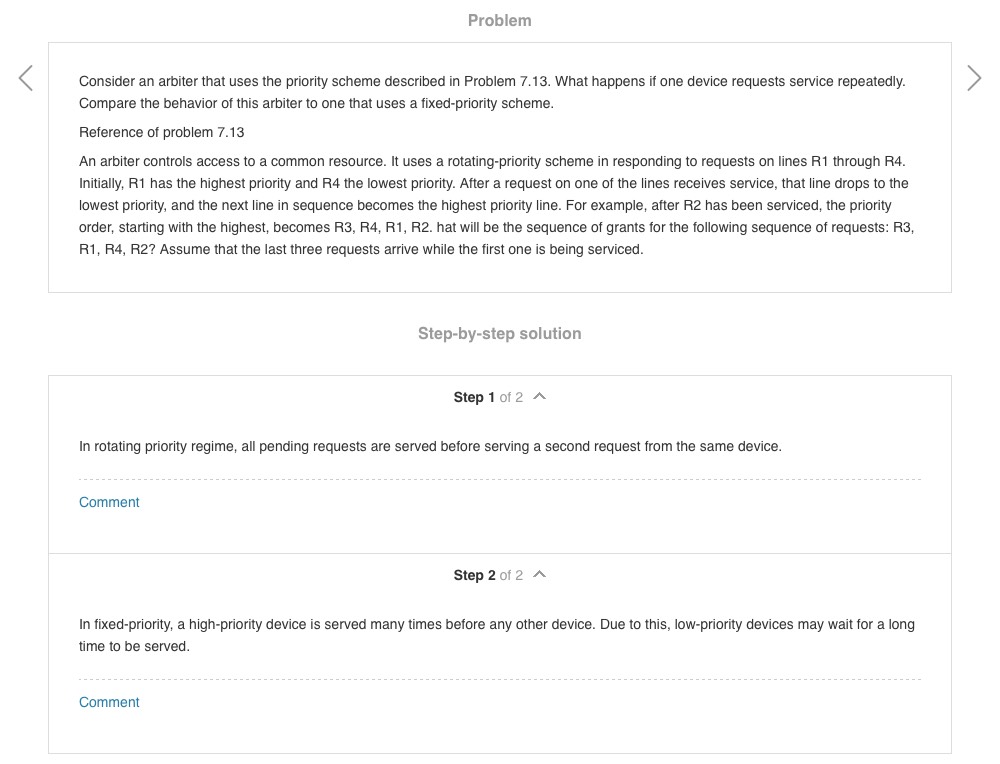Click the Step 2 fixed-priority explanation
This screenshot has width=1000, height=764.
pos(496,635)
